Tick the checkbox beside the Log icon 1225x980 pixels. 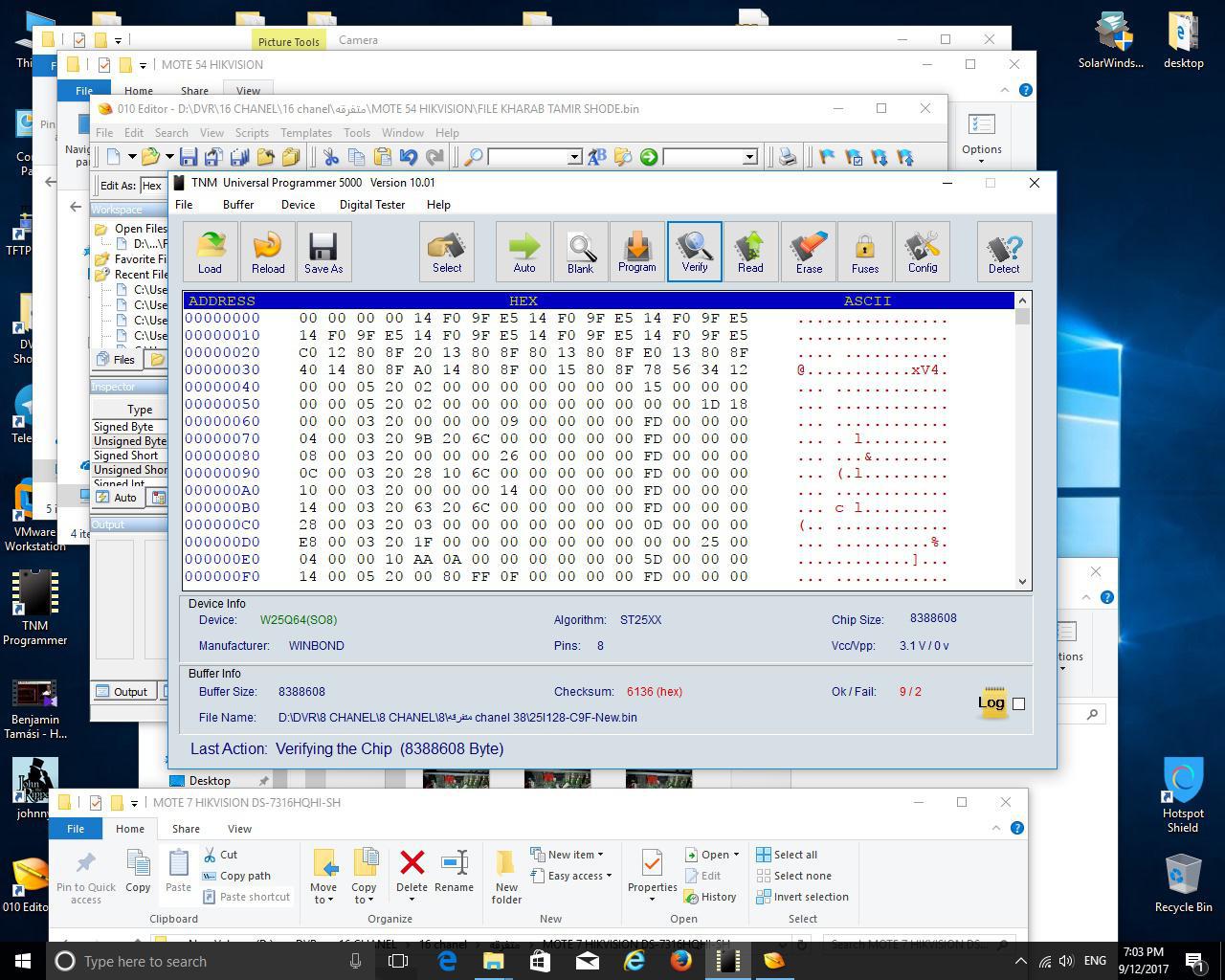tap(1018, 703)
